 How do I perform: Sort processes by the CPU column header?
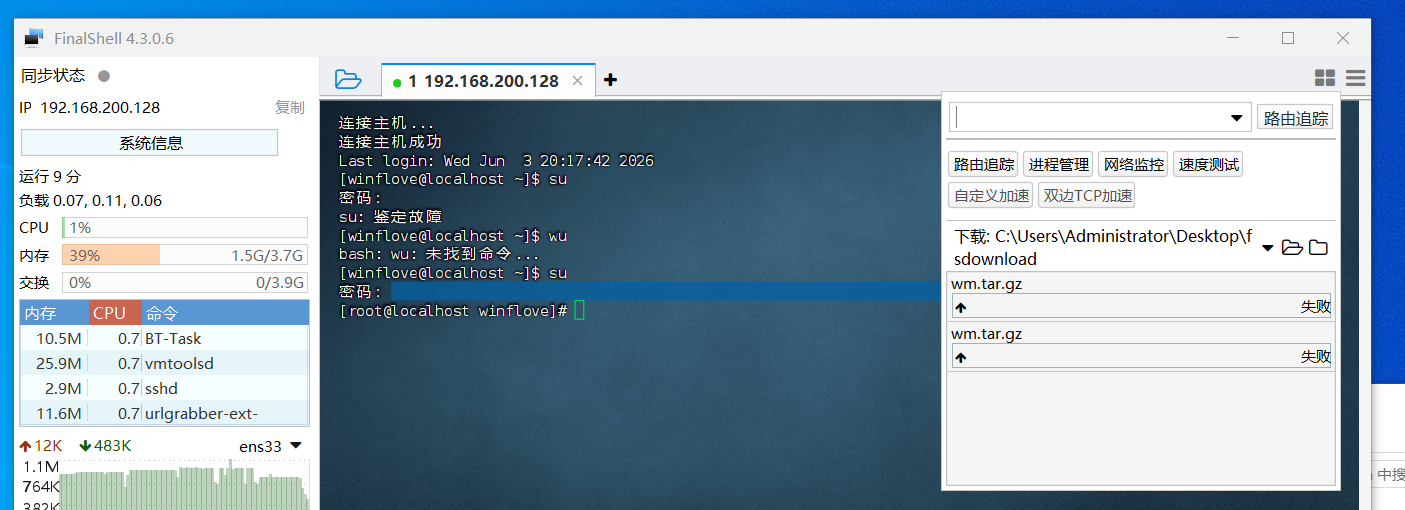click(115, 313)
